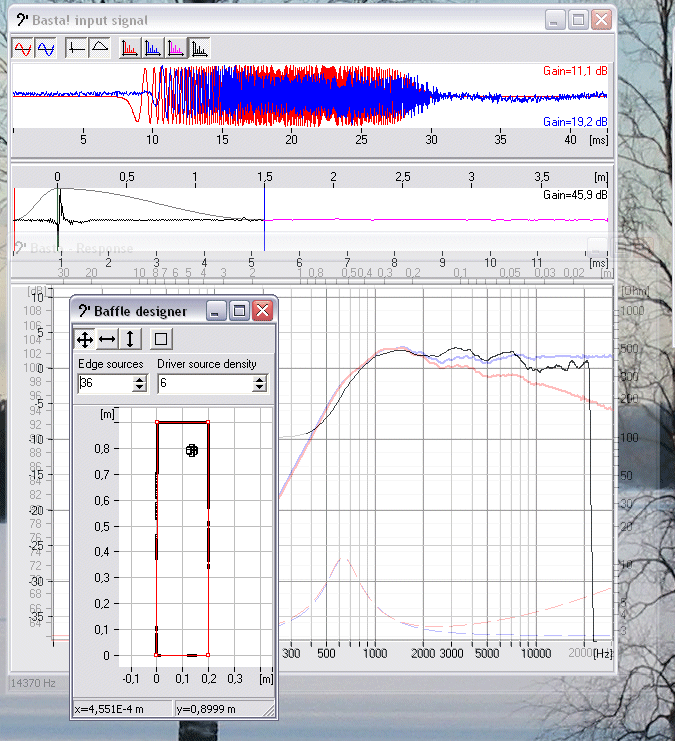Select the four-way move tool in Baffle designer

(85, 339)
